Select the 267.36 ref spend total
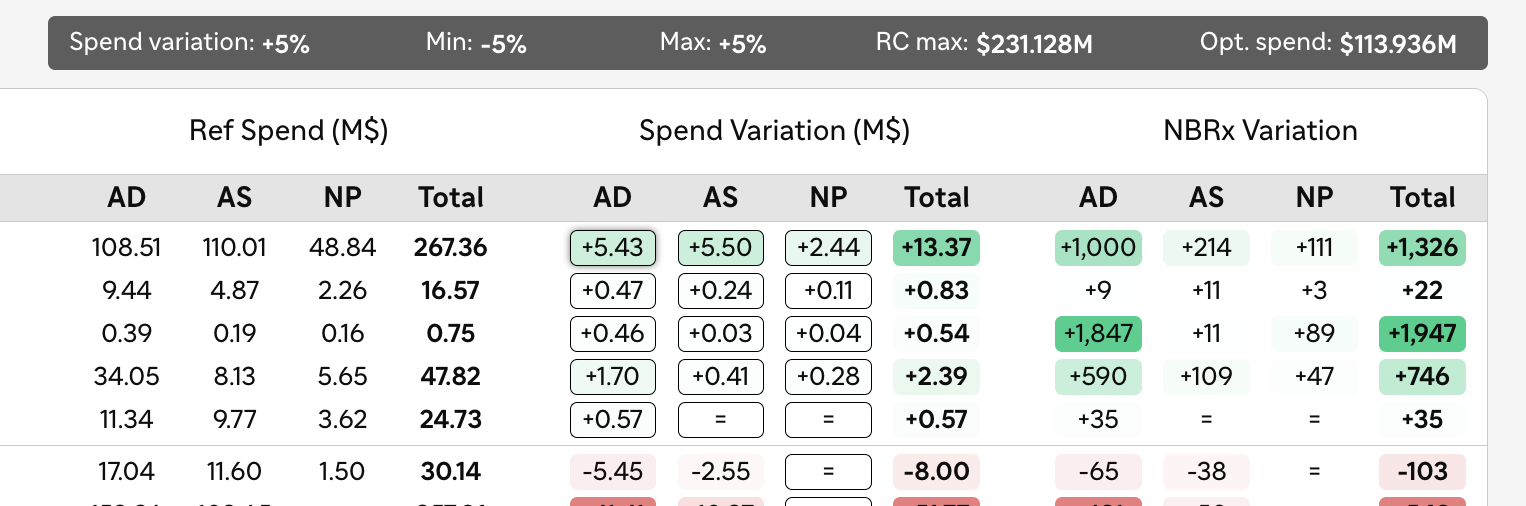This screenshot has width=1526, height=506. pyautogui.click(x=451, y=248)
